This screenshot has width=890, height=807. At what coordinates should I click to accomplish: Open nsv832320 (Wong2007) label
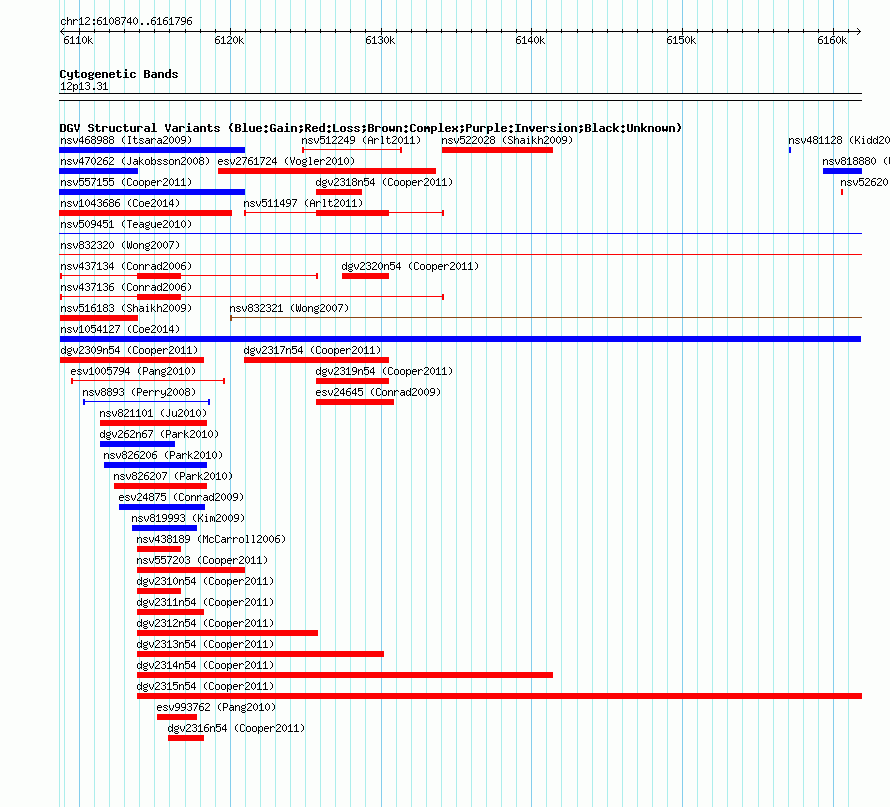pos(120,245)
